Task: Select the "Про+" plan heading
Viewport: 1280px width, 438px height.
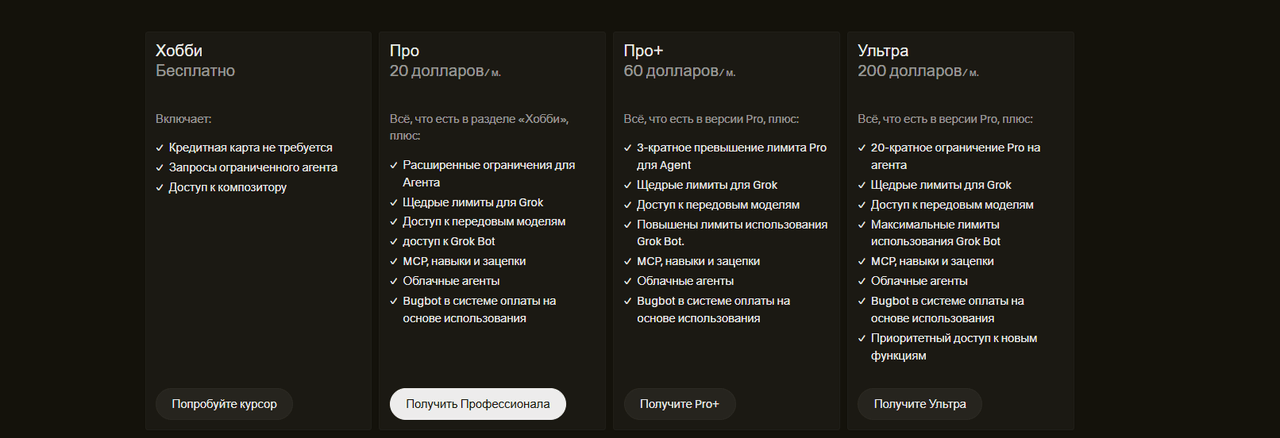Action: point(644,50)
